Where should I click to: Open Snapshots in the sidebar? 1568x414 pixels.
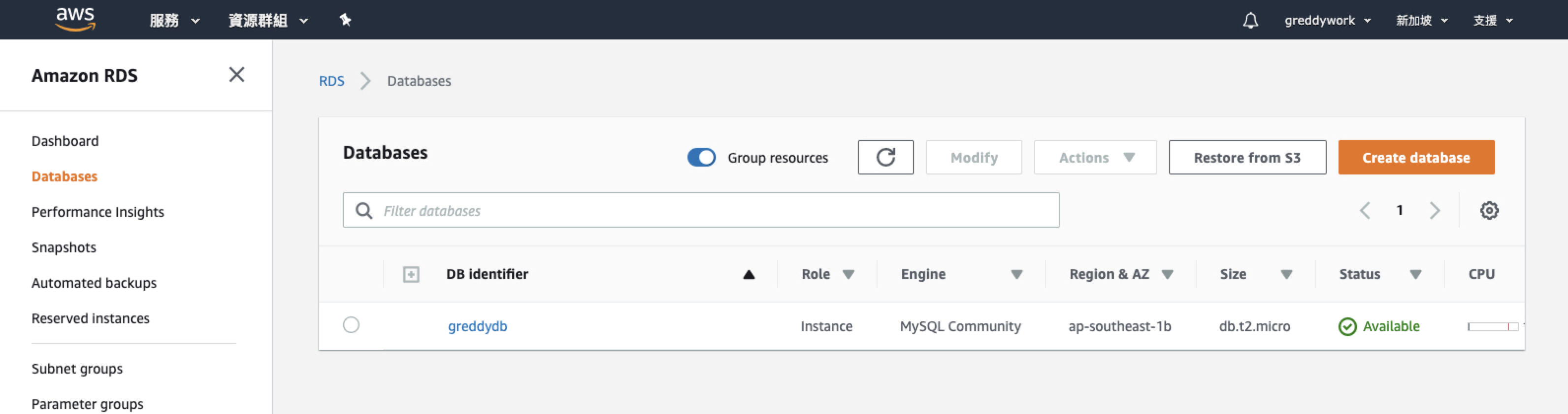[64, 247]
